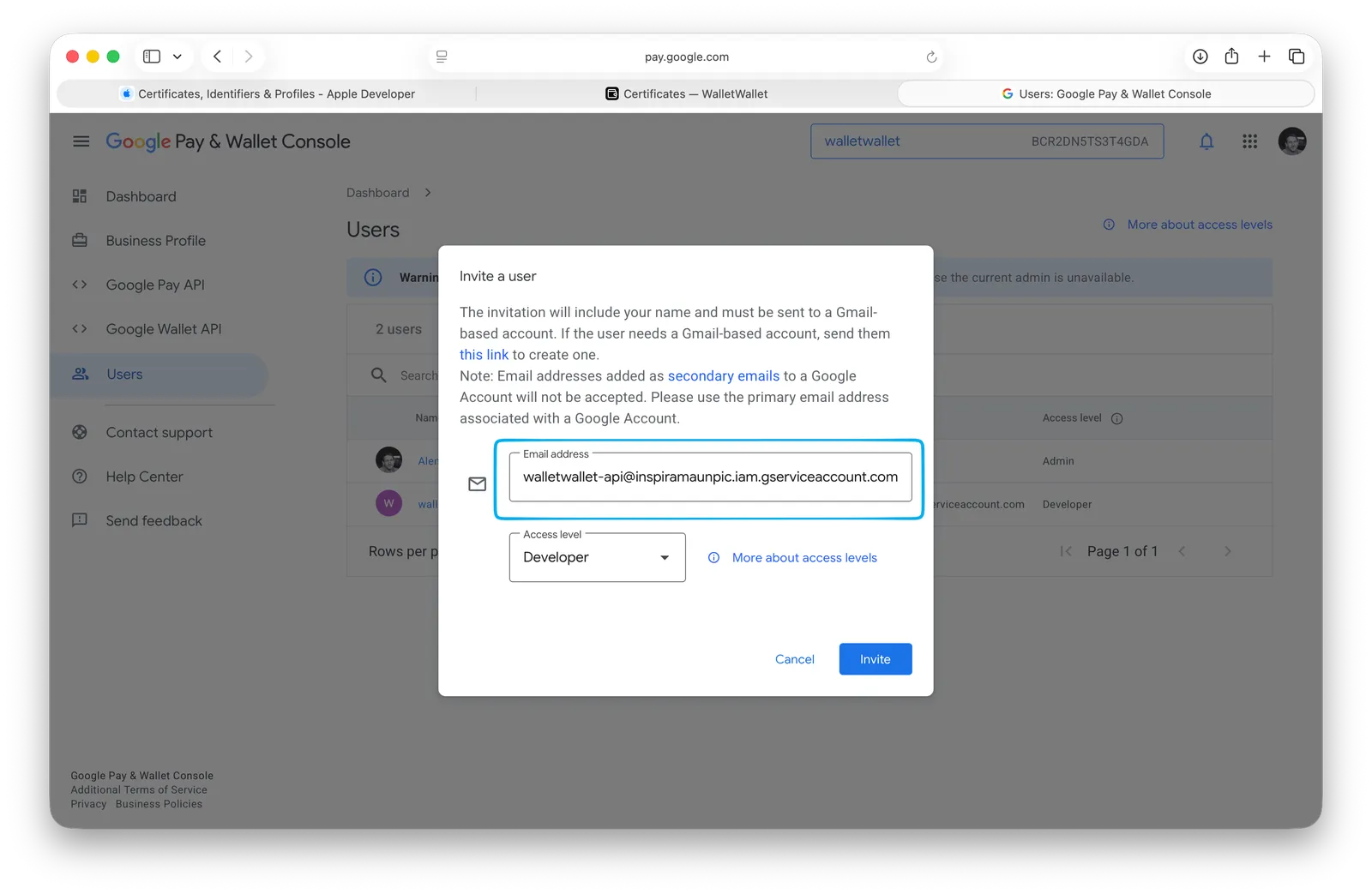Switch to Certificates, Identifiers & Profiles tab
The image size is (1372, 894).
click(267, 93)
